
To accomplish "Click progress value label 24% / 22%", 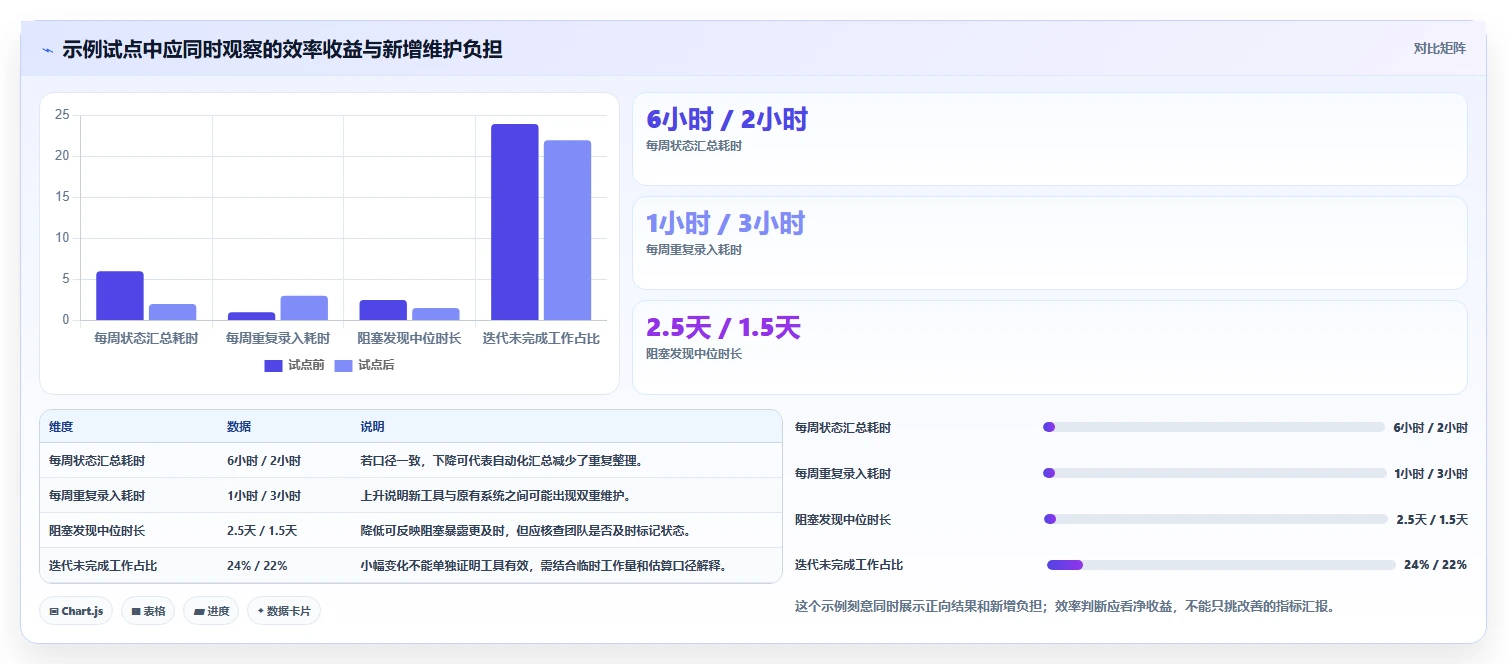I will [x=1435, y=565].
